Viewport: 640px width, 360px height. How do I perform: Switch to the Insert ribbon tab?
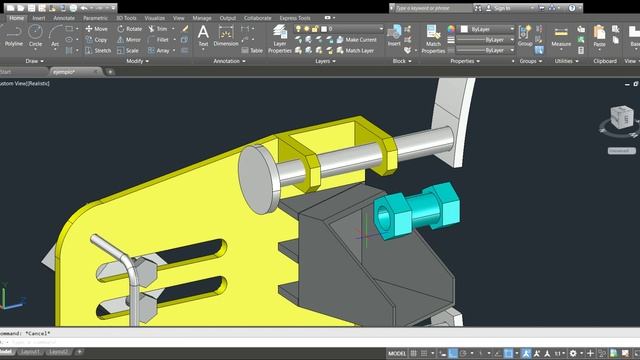39,18
